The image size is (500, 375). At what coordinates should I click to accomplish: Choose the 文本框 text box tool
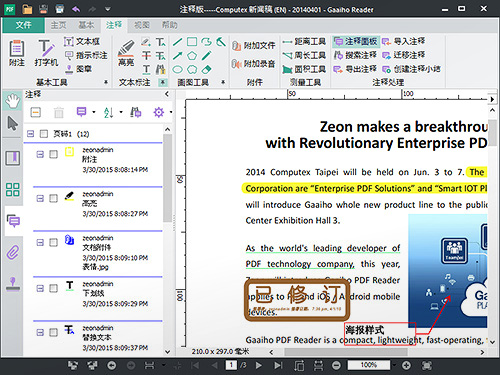pyautogui.click(x=82, y=41)
